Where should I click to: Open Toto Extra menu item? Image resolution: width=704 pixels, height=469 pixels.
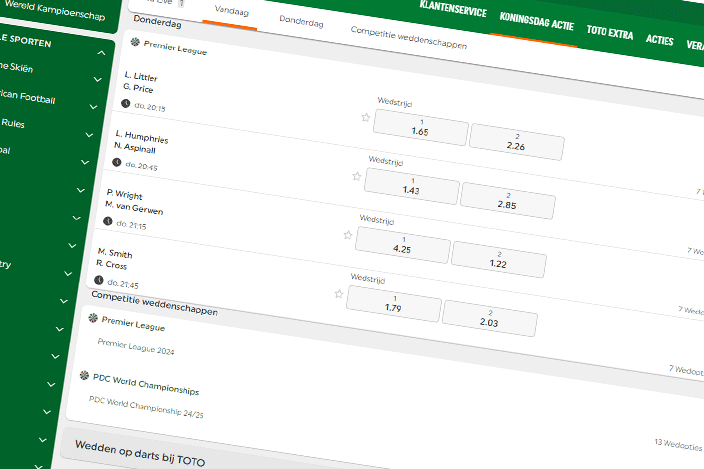pos(610,32)
